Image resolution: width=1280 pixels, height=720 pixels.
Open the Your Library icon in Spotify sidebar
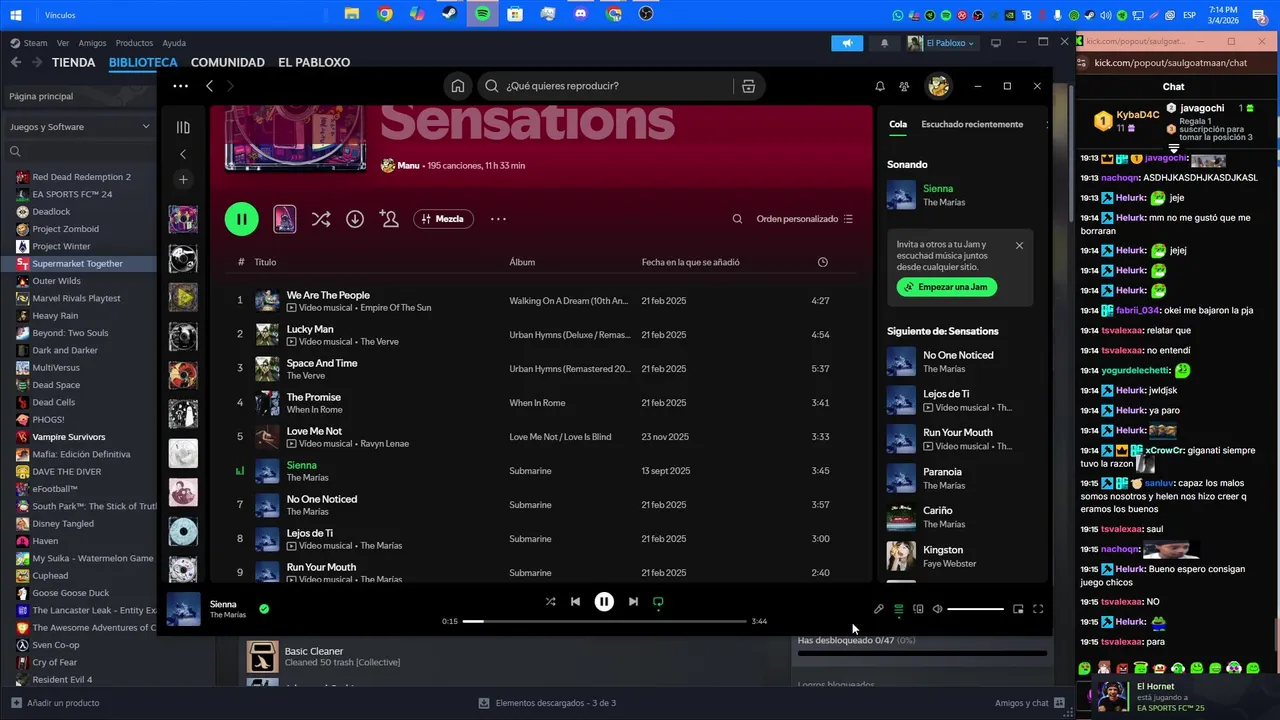point(183,127)
